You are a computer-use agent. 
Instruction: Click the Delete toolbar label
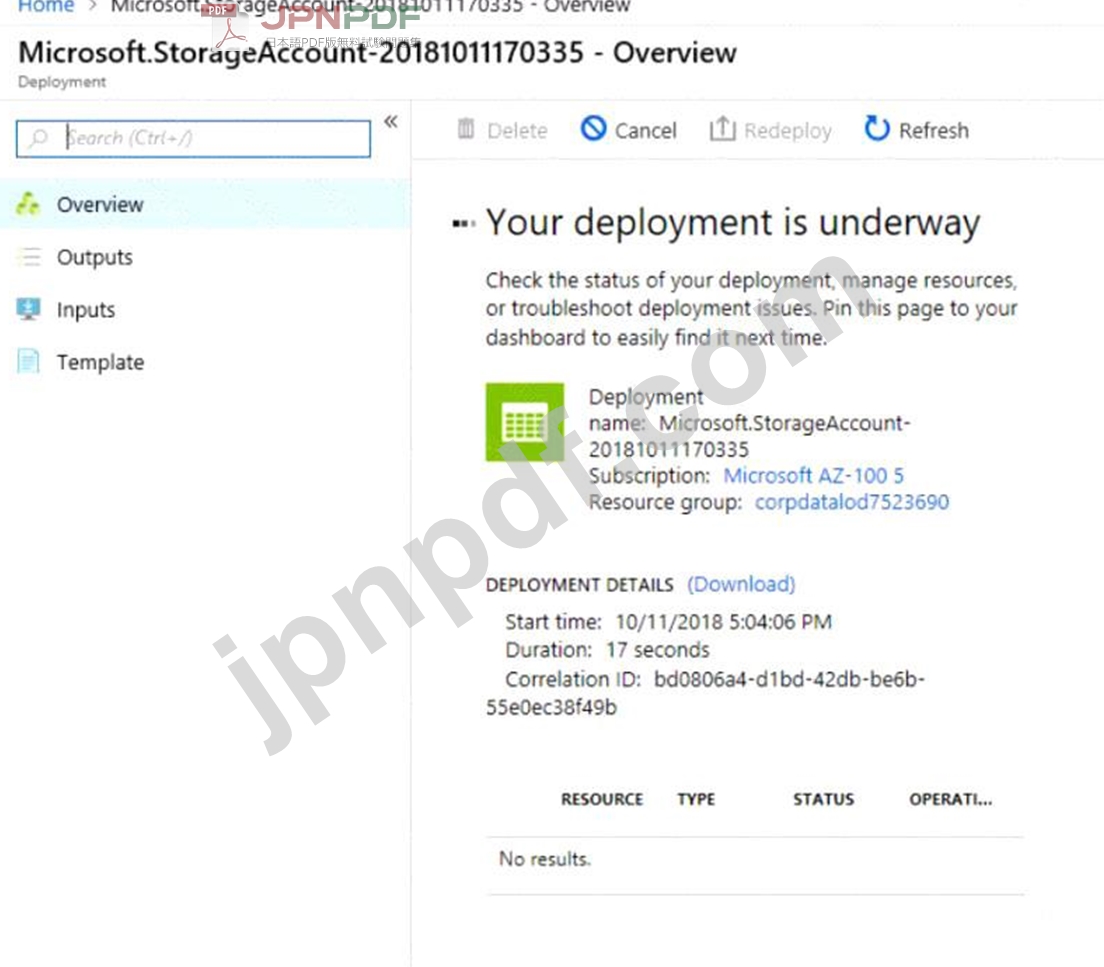[517, 130]
